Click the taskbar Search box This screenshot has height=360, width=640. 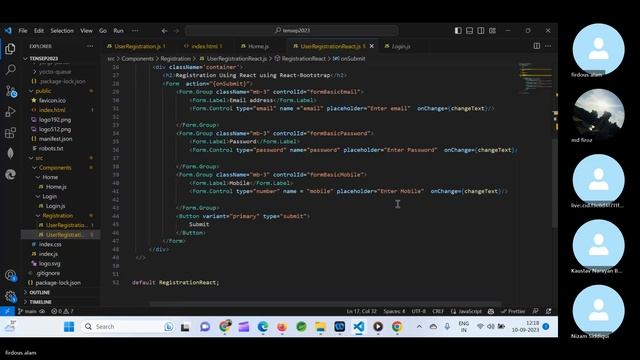[129, 327]
